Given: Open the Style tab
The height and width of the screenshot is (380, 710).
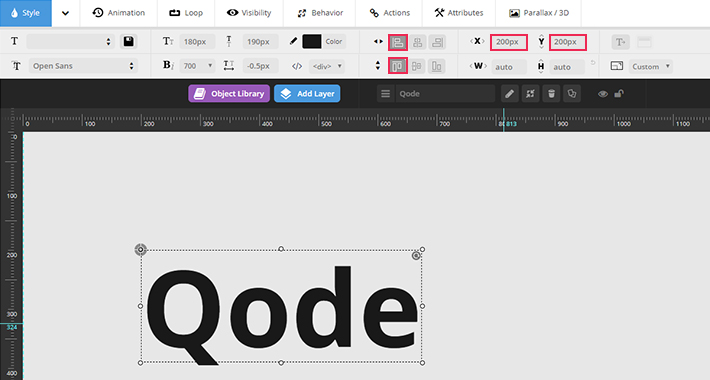Looking at the screenshot, I should [26, 13].
